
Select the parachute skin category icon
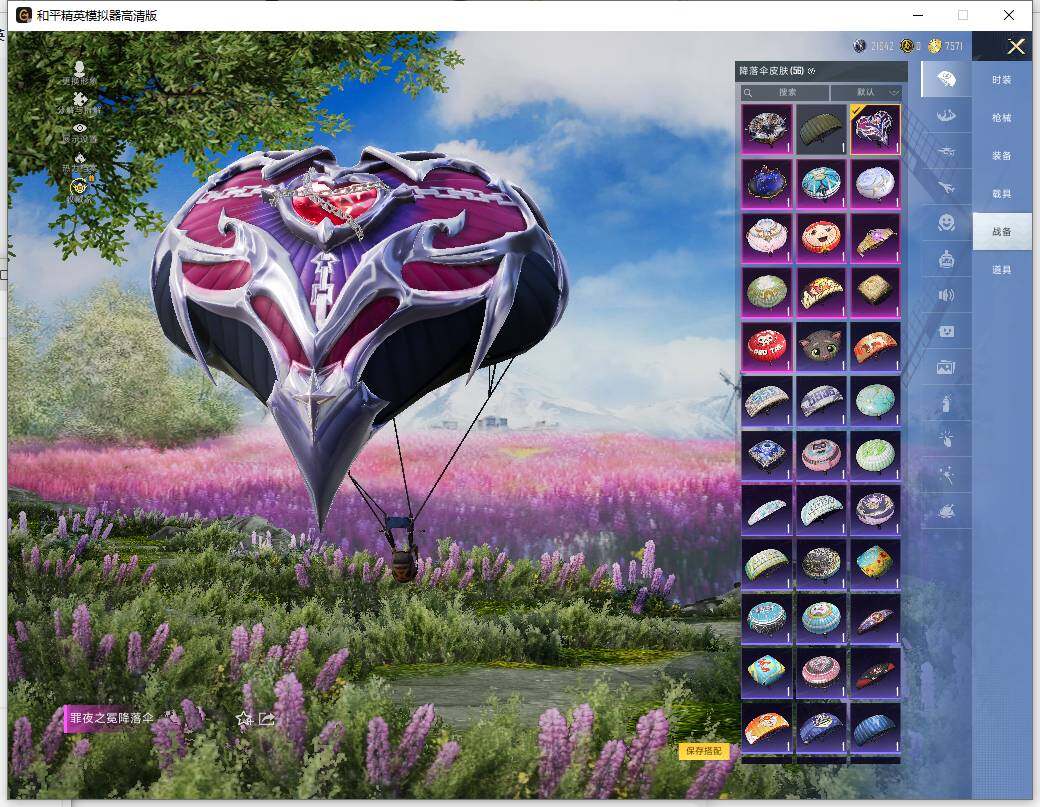point(946,79)
